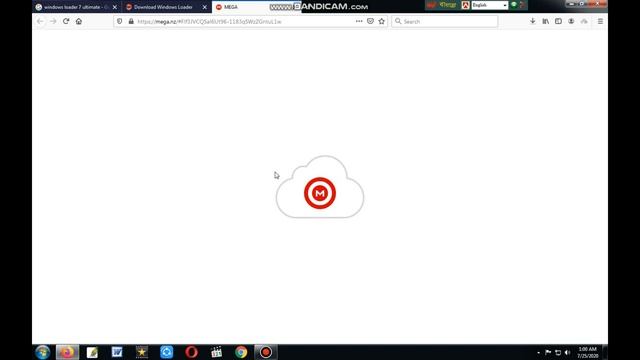This screenshot has height=360, width=640.
Task: Bookmark this page with the star
Action: (382, 21)
